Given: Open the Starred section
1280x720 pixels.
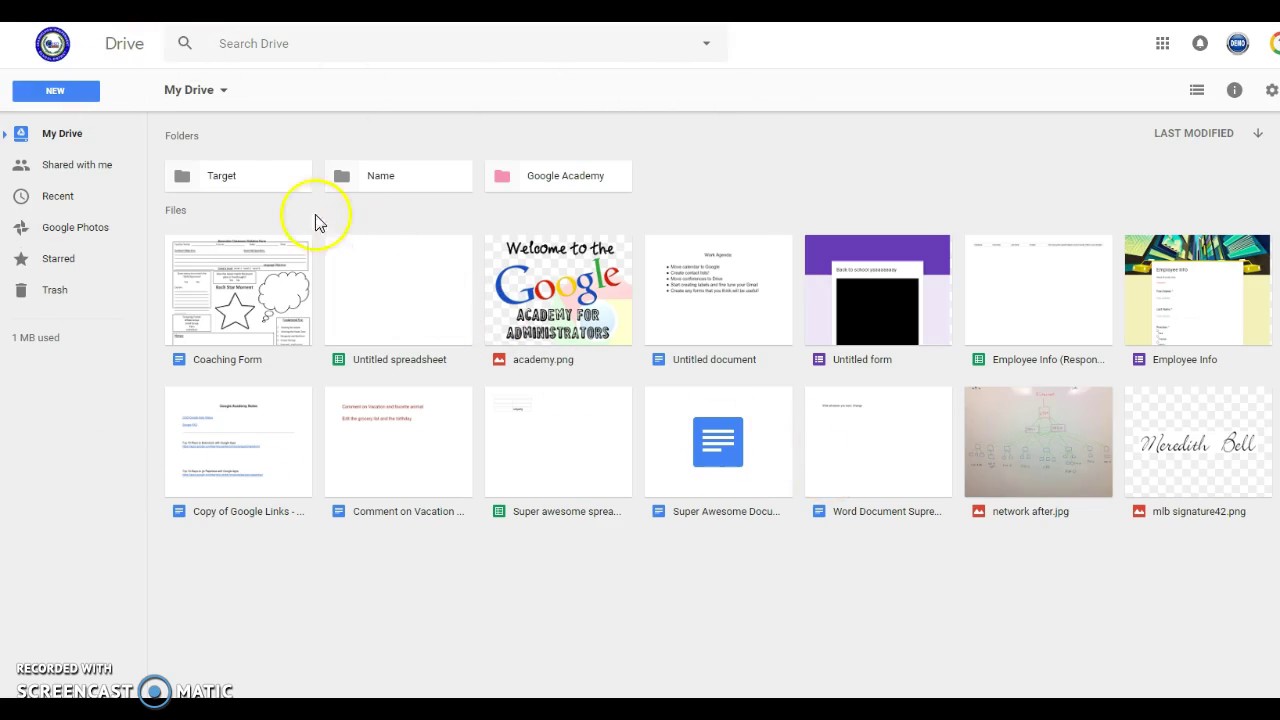Looking at the screenshot, I should 58,259.
